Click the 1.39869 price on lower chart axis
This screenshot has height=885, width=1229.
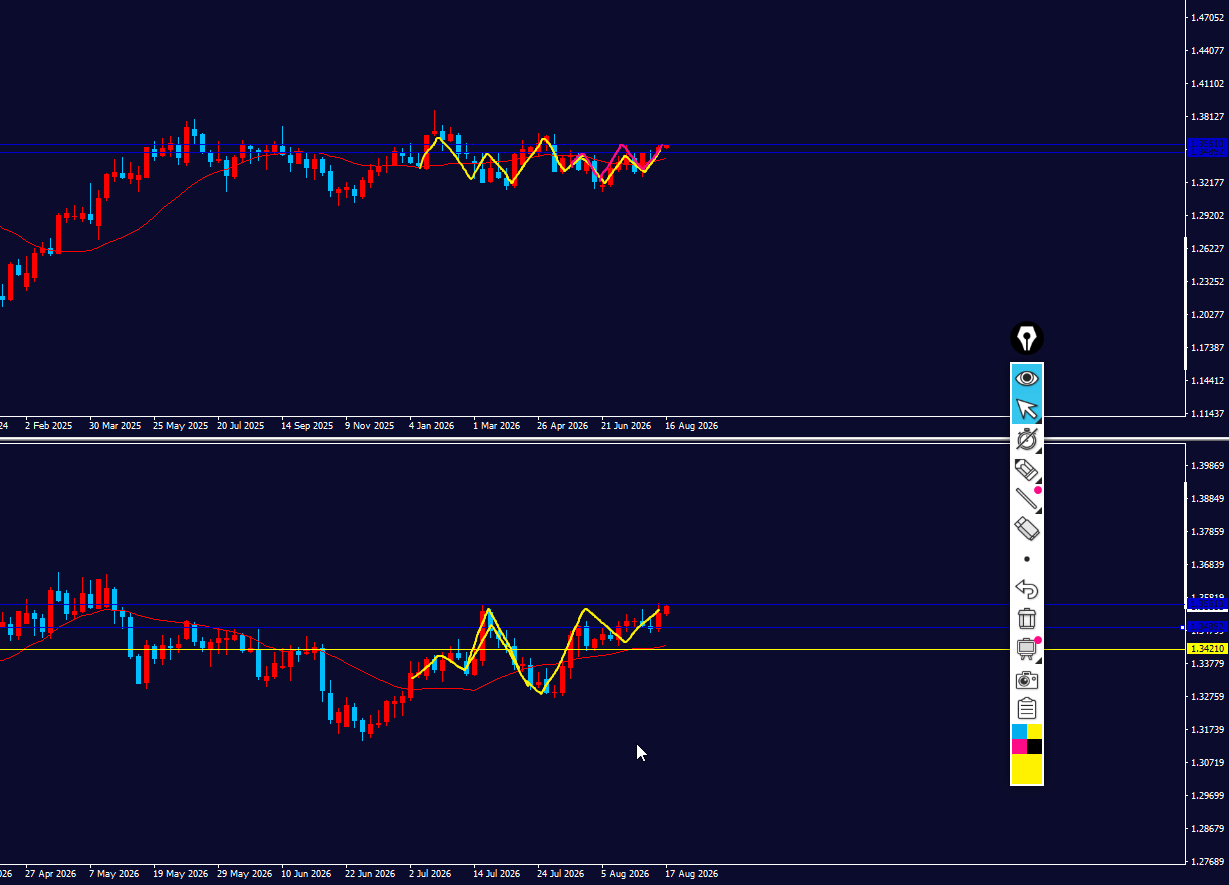tap(1208, 465)
